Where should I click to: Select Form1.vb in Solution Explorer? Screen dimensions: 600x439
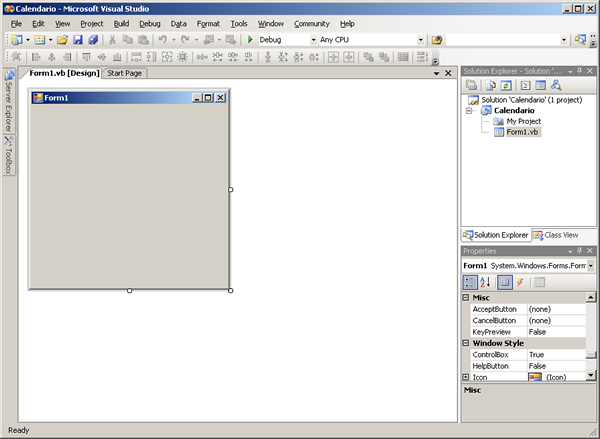(x=522, y=132)
